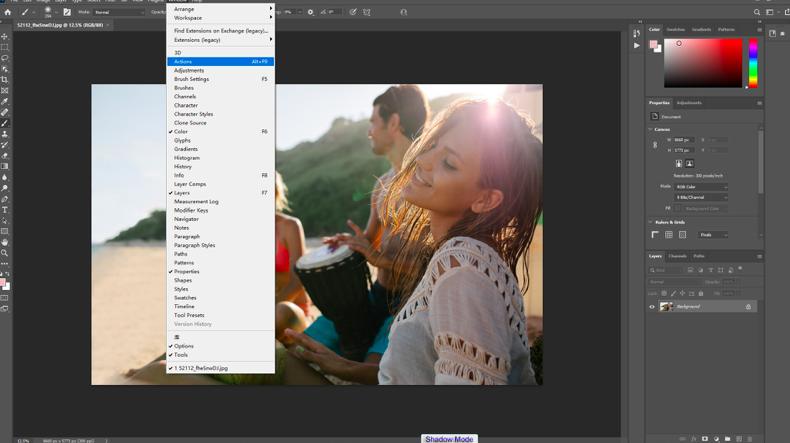Image resolution: width=790 pixels, height=443 pixels.
Task: Click portrait orientation icon in Canvas section
Action: click(x=679, y=163)
